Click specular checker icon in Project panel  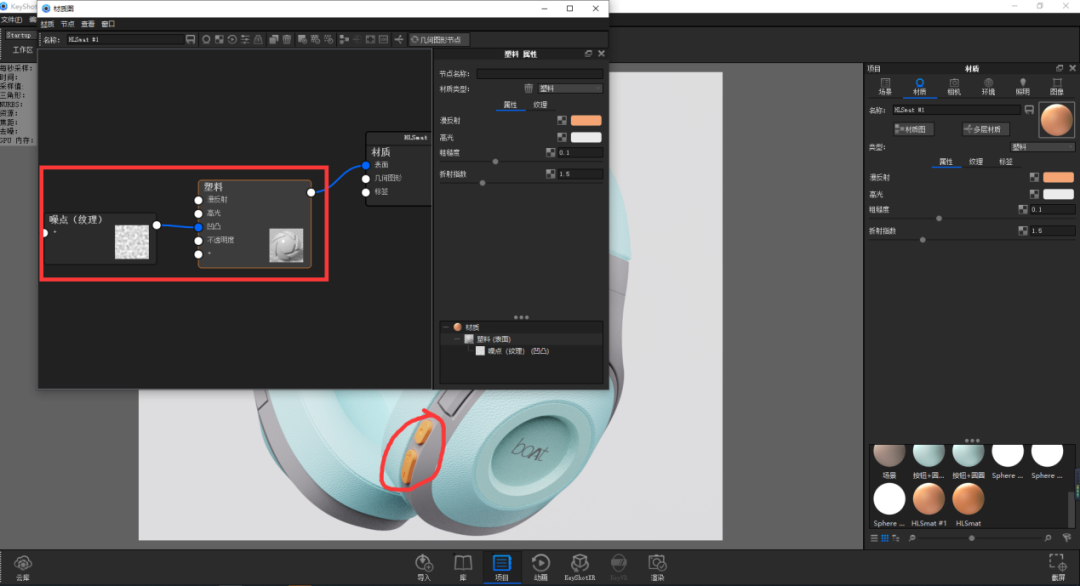(1034, 195)
